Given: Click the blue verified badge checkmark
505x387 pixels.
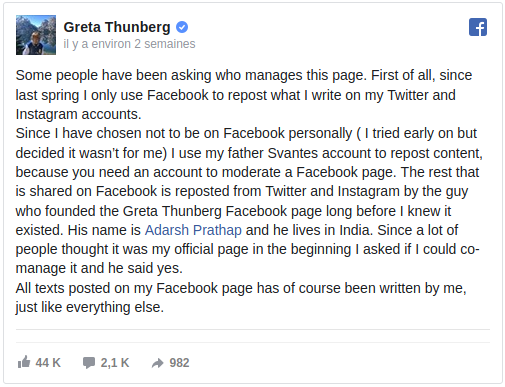Looking at the screenshot, I should pyautogui.click(x=182, y=27).
